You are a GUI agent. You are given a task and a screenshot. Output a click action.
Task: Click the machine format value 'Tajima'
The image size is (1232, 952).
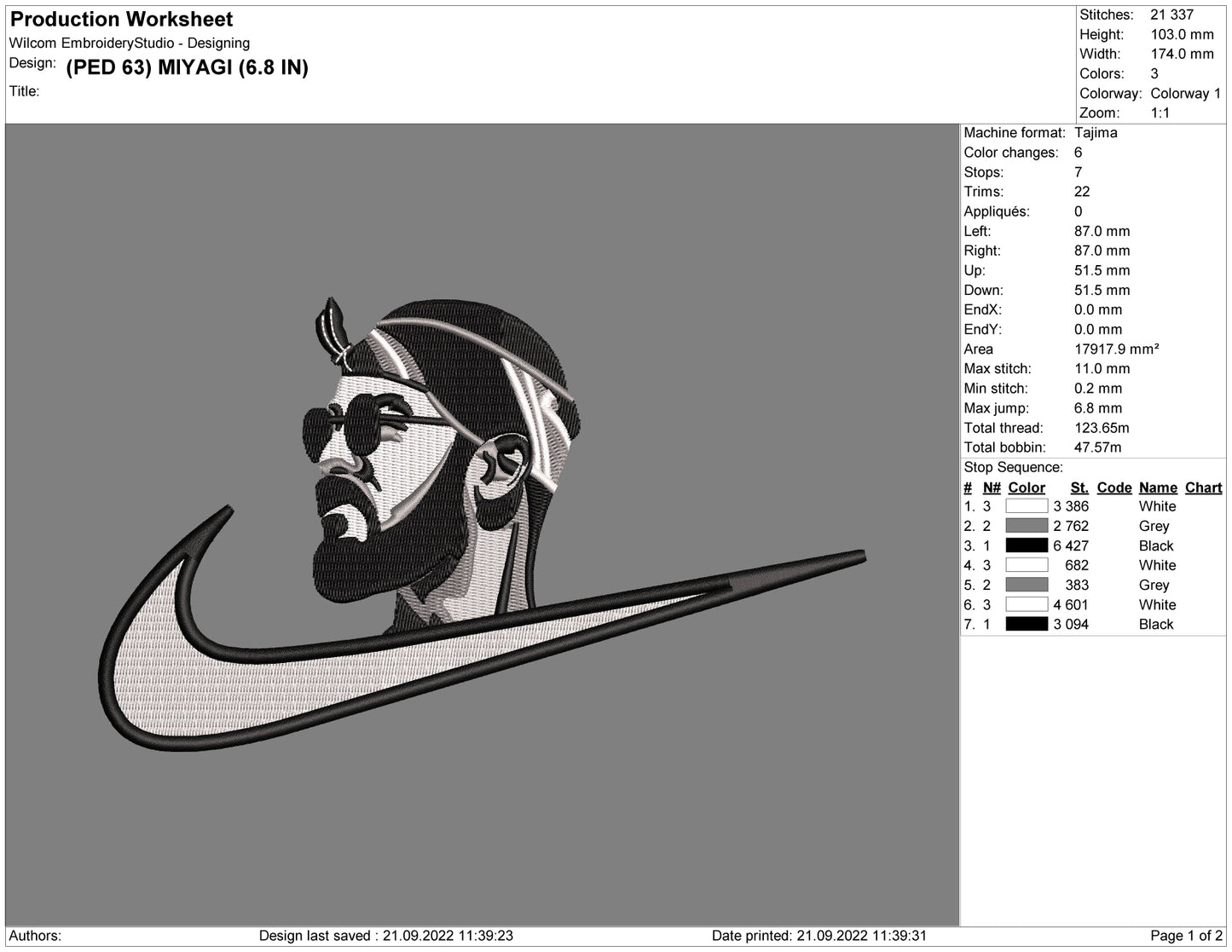pos(1096,132)
